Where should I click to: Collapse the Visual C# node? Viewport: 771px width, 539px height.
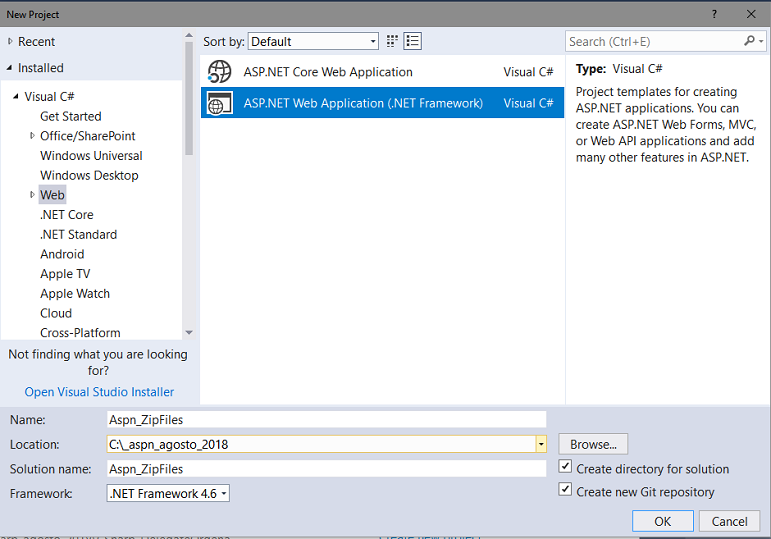click(16, 96)
